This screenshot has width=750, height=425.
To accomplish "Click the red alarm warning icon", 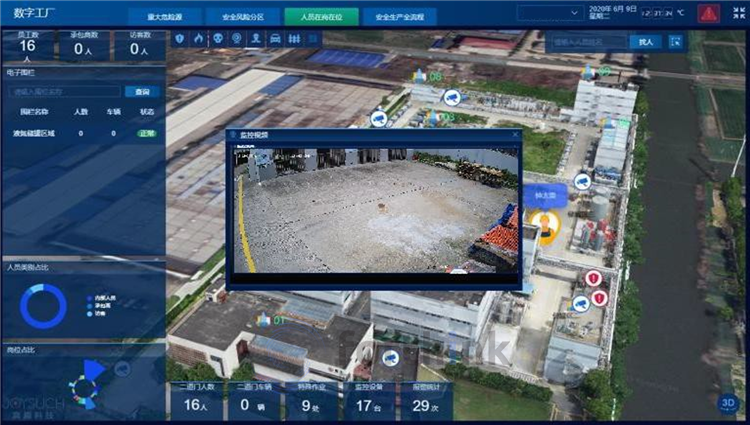I will (x=708, y=14).
